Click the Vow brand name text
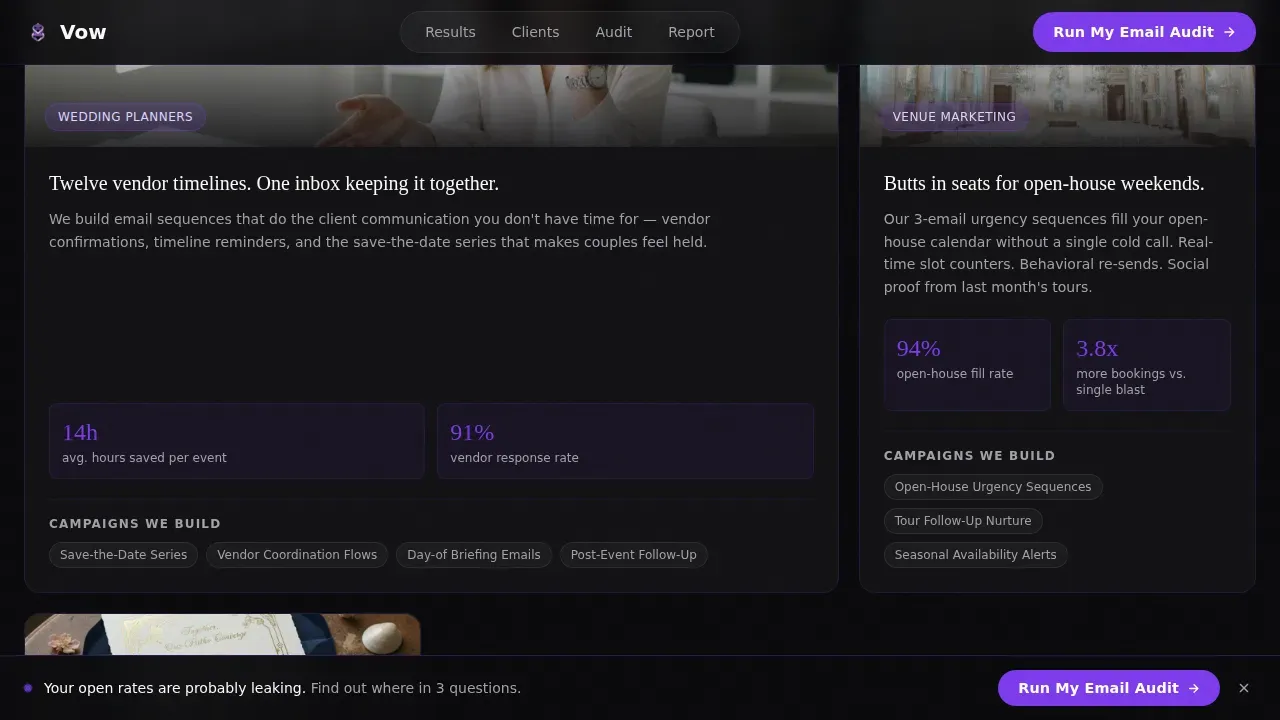Image resolution: width=1280 pixels, height=720 pixels. (x=83, y=32)
